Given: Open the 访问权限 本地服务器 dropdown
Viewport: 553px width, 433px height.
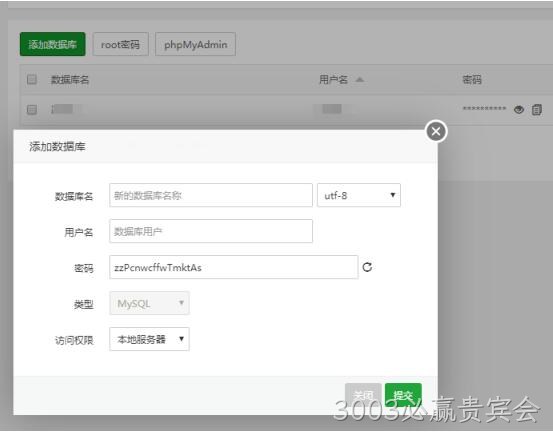Looking at the screenshot, I should [x=149, y=339].
